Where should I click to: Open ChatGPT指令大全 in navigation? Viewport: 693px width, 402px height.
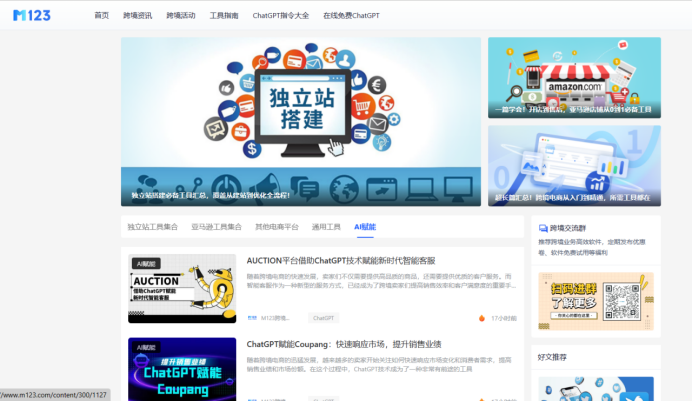[281, 15]
